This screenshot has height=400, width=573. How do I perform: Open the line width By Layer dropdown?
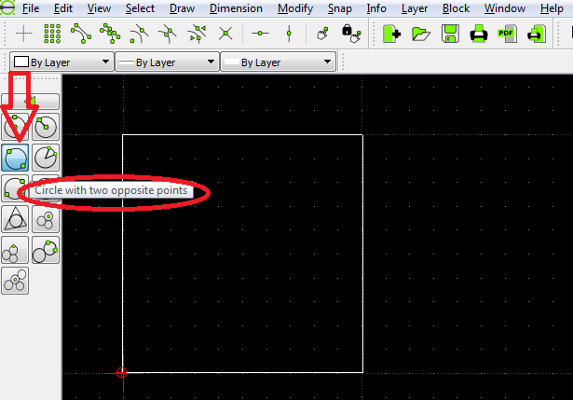(167, 62)
